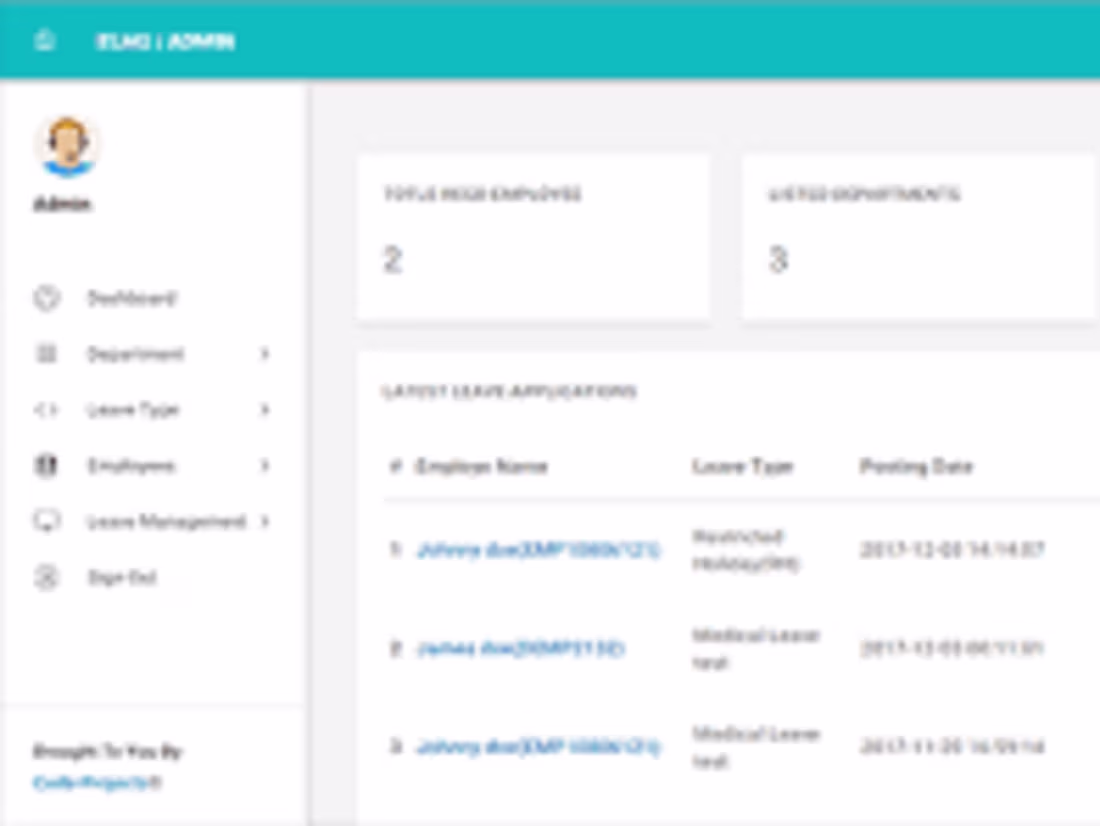1100x826 pixels.
Task: Expand the Department submenu chevron
Action: 264,354
